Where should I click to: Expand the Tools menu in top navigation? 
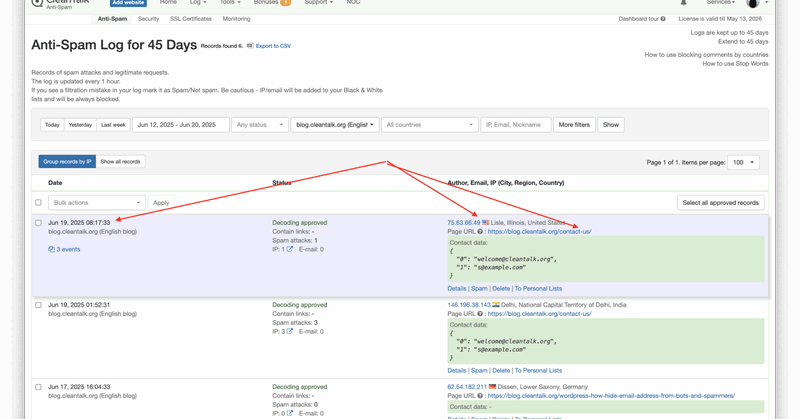[230, 3]
